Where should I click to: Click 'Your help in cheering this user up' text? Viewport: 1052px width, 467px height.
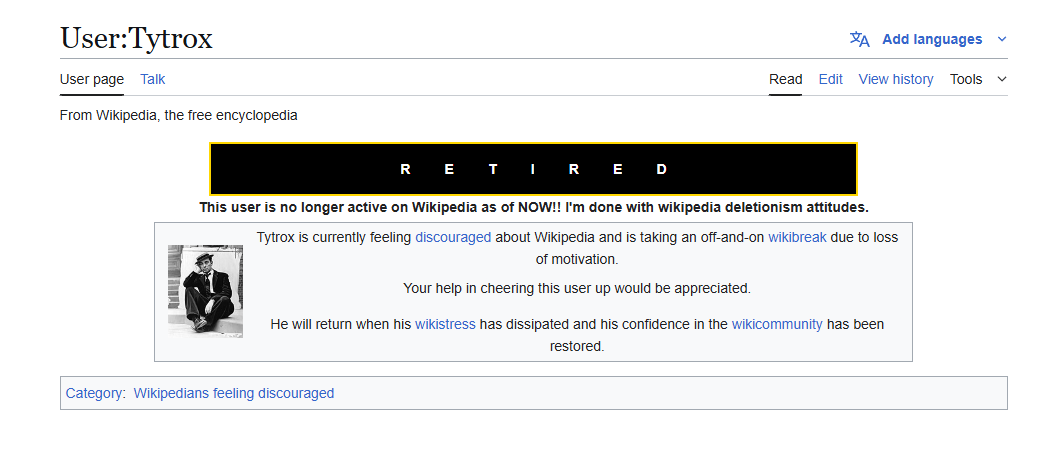576,289
